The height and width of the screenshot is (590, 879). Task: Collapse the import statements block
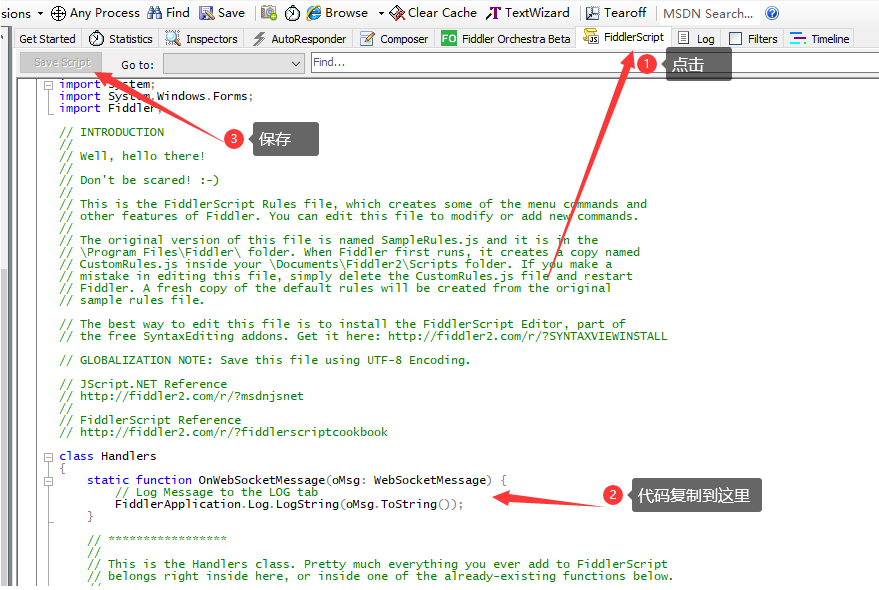coord(49,85)
